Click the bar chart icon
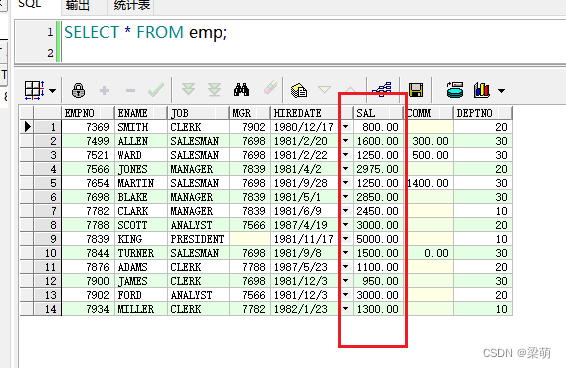The width and height of the screenshot is (566, 368). click(x=482, y=90)
